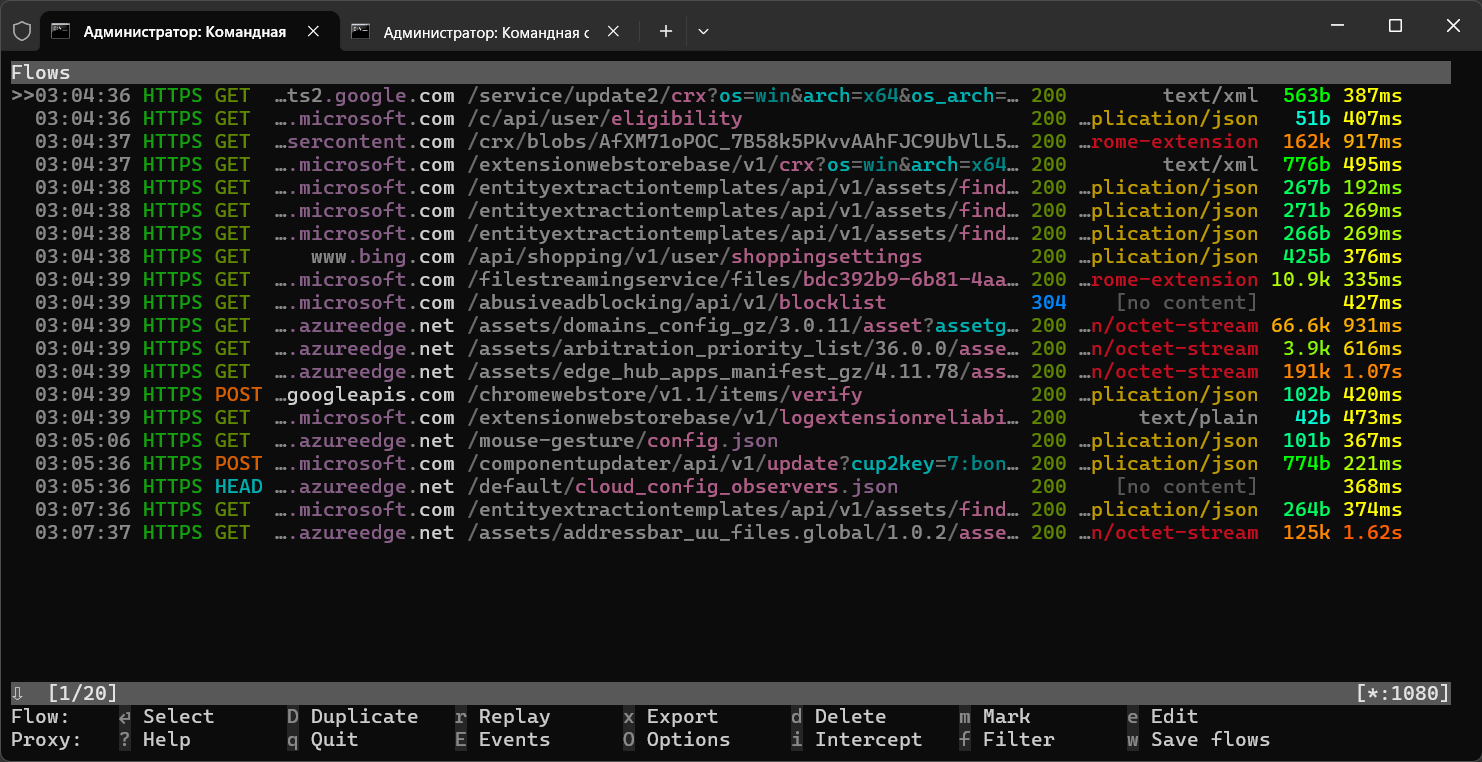Expand the new tab profile dropdown chevron

(703, 31)
